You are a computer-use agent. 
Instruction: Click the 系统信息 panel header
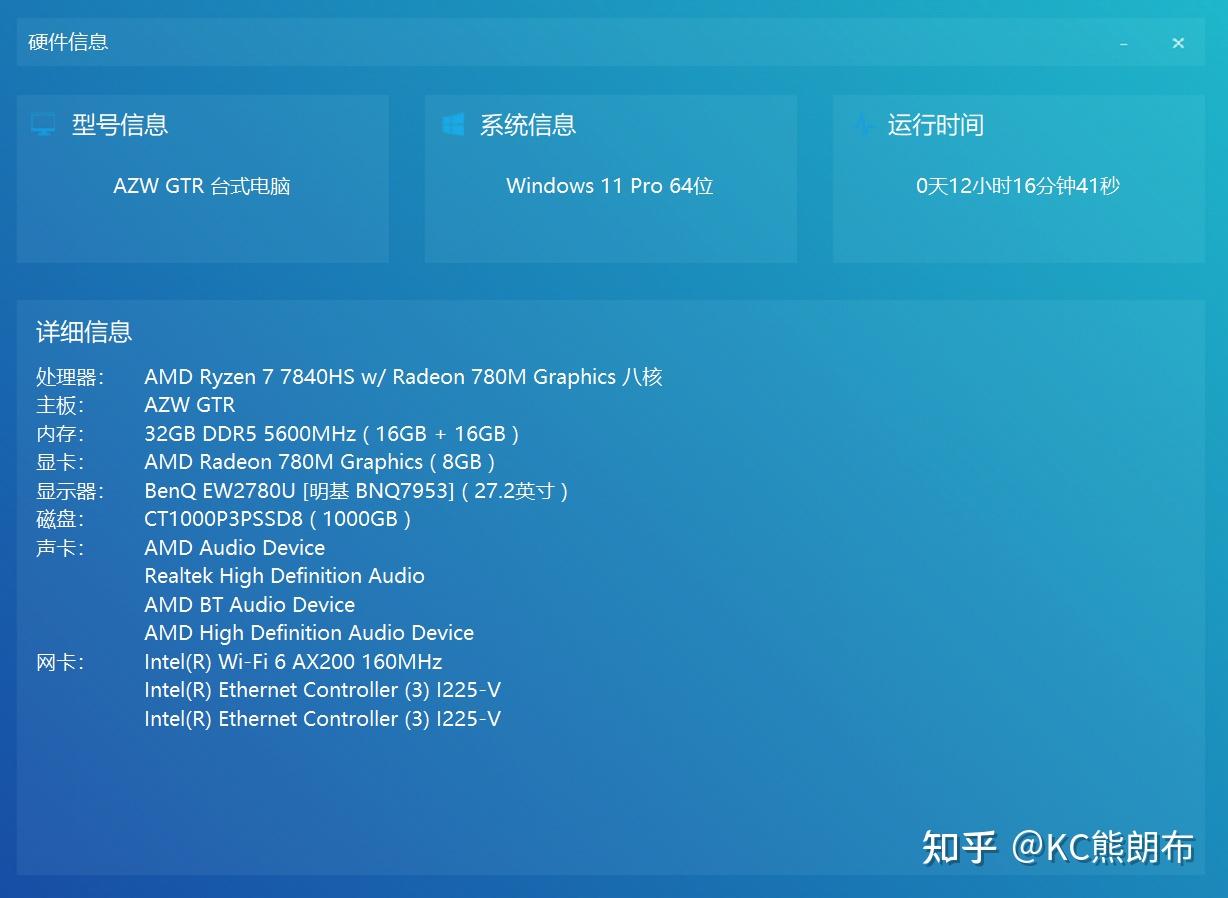coord(527,124)
